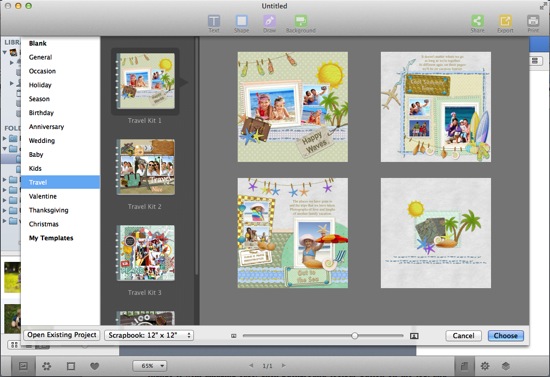Select the Out to the Sea template page

coord(293,233)
